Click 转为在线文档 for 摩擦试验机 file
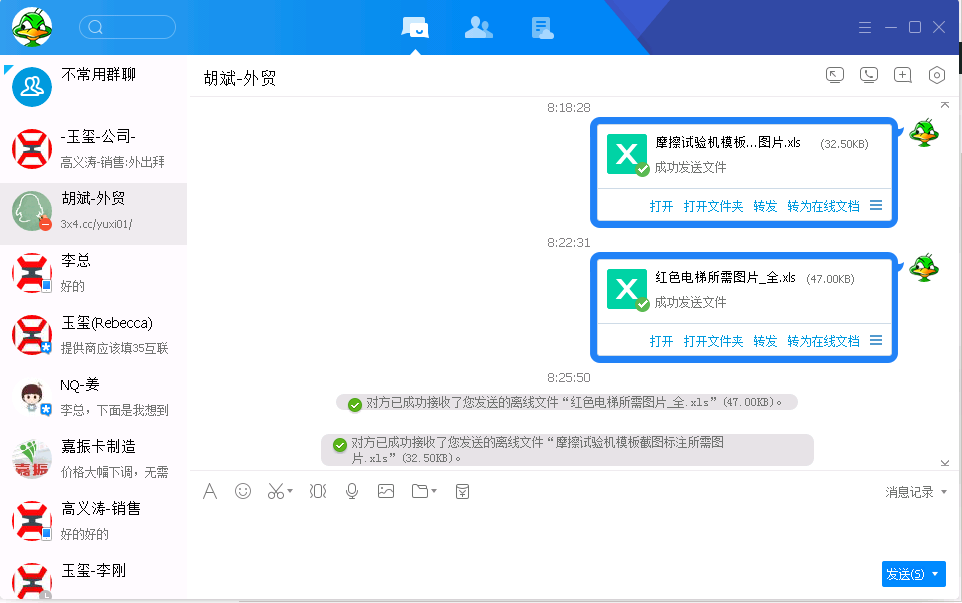This screenshot has height=603, width=962. coord(823,206)
